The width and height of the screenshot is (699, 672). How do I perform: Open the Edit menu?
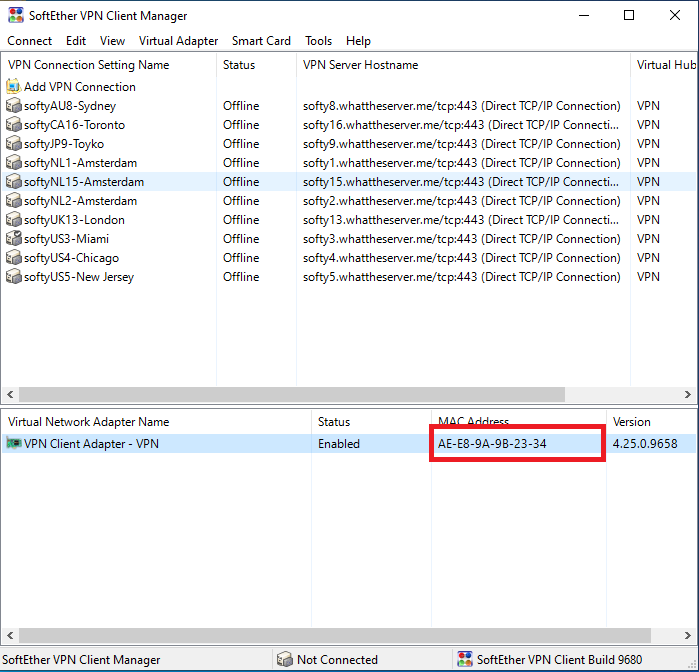click(76, 41)
